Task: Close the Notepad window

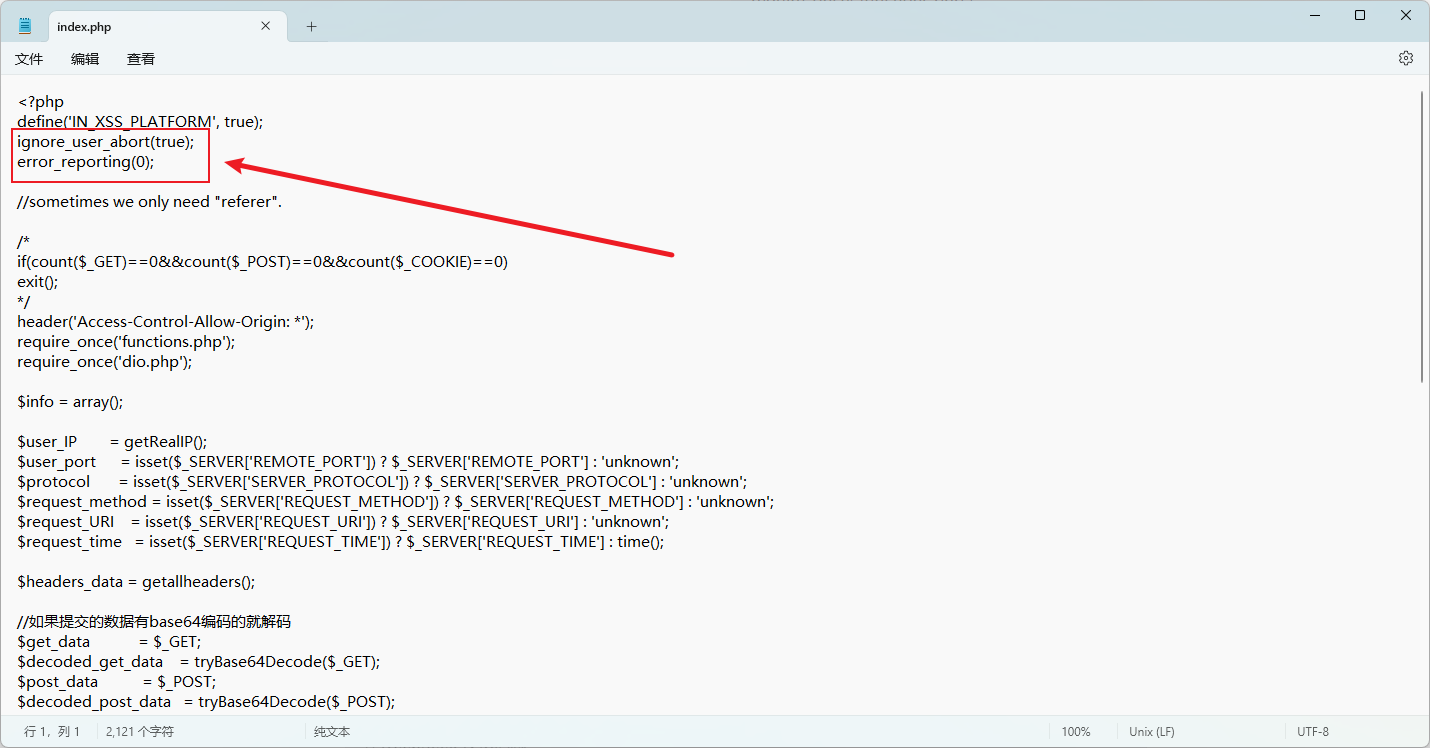Action: 1406,15
